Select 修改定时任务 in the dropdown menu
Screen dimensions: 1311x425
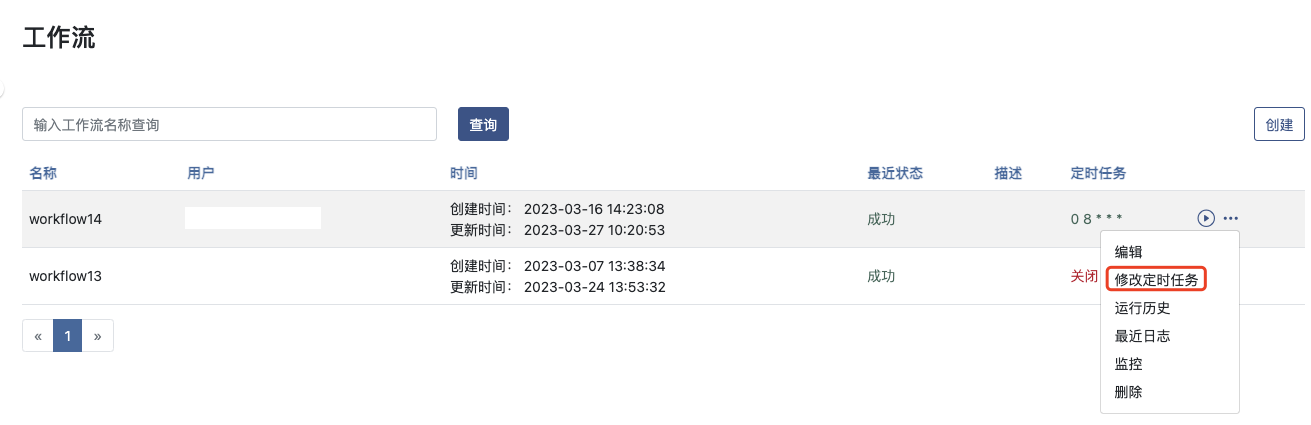(x=1156, y=280)
